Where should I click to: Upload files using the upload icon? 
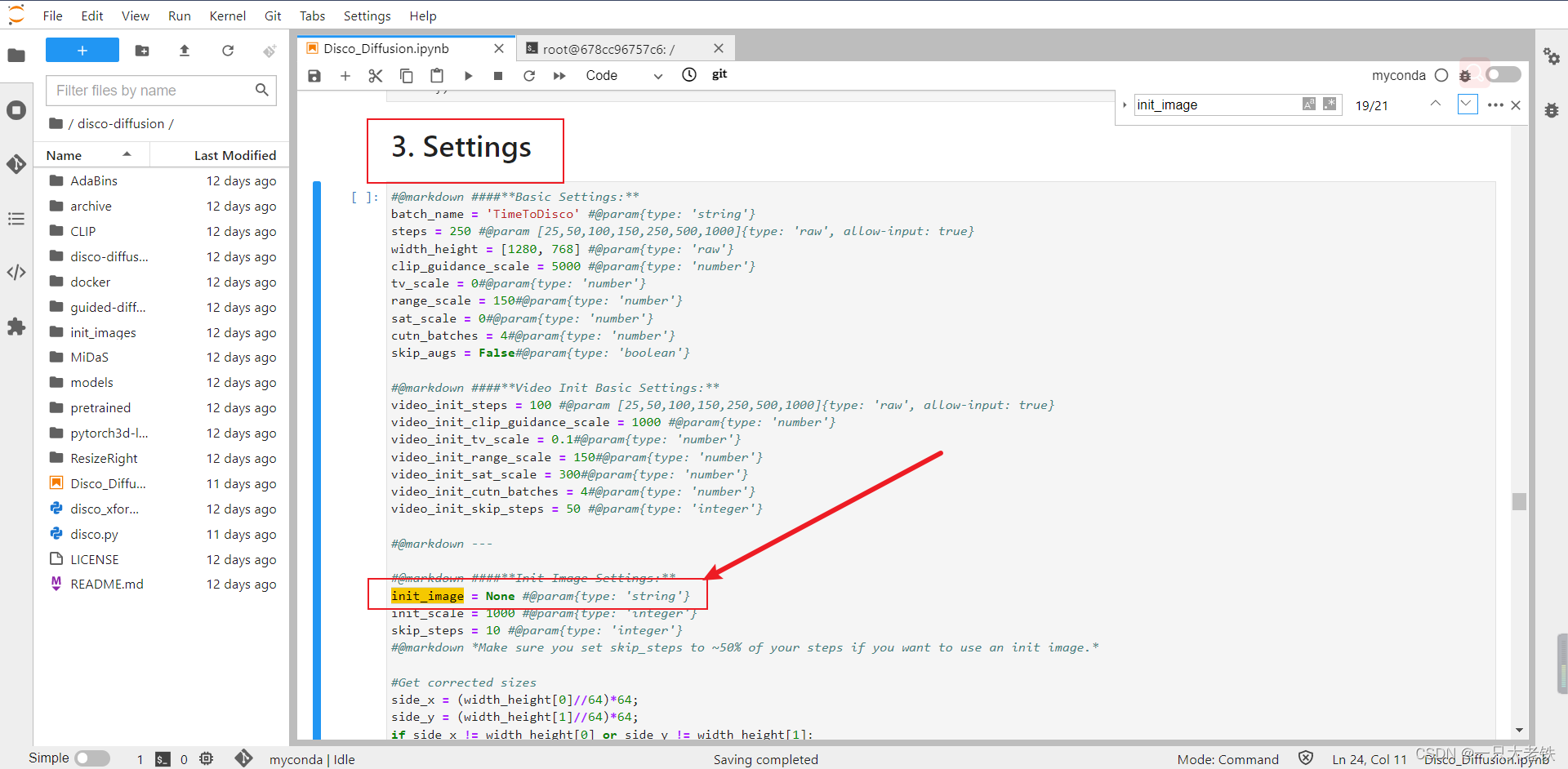(185, 51)
